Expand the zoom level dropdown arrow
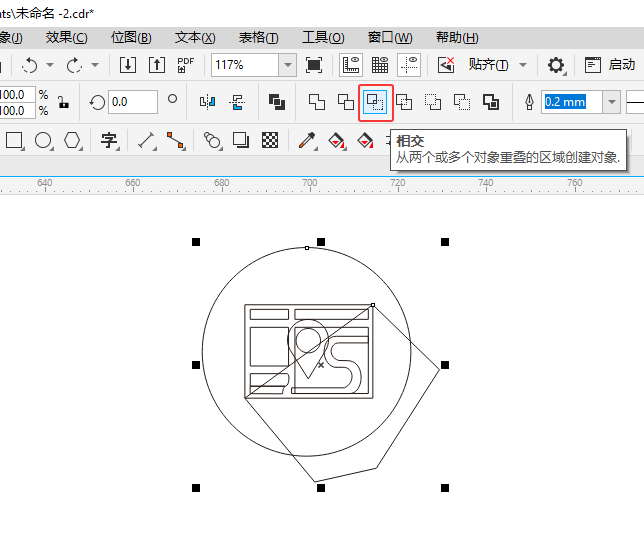This screenshot has width=644, height=552. coord(288,65)
